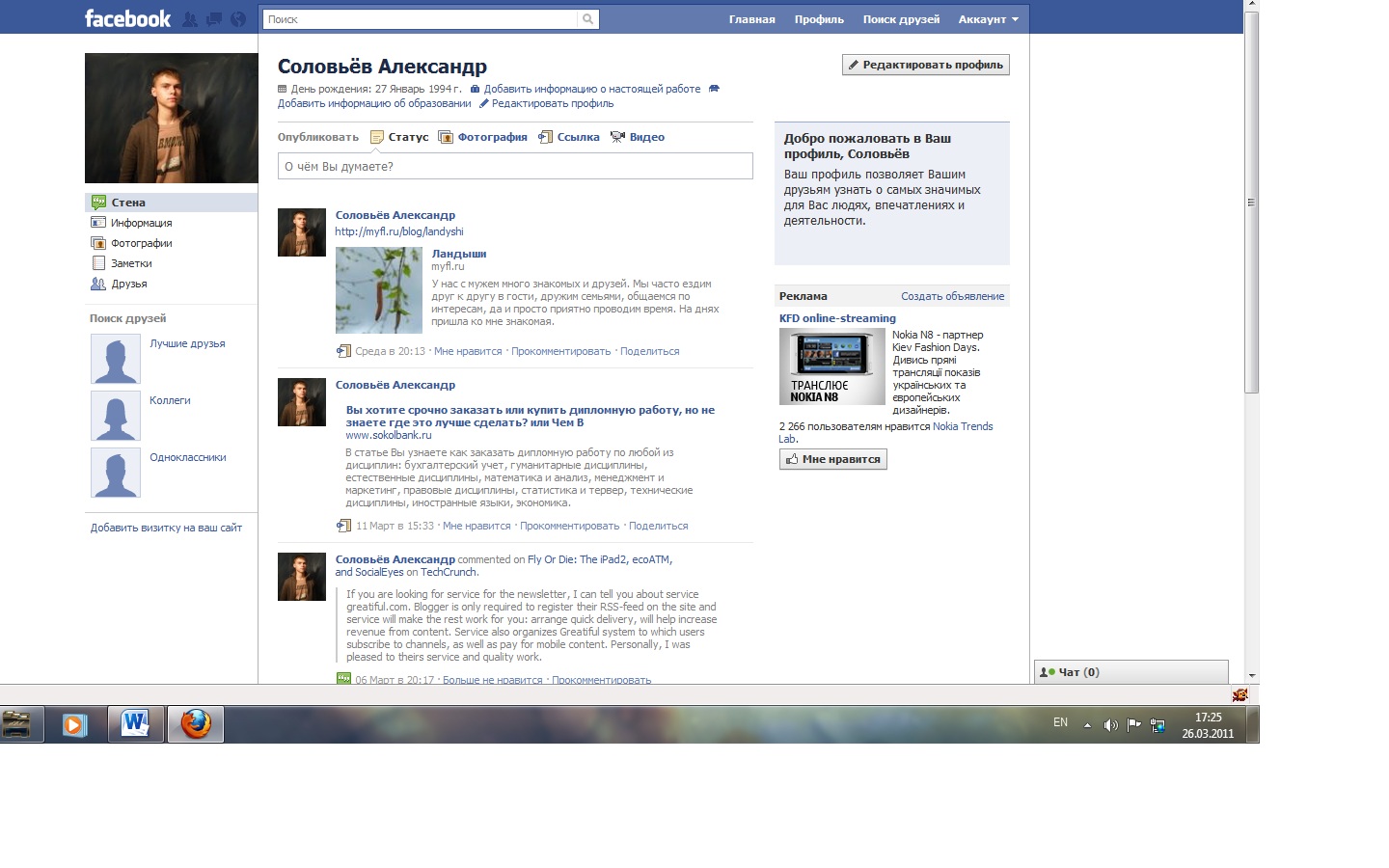This screenshot has width=1389, height=868.
Task: Click the 11 Март в 15:33 timestamp
Action: (395, 526)
